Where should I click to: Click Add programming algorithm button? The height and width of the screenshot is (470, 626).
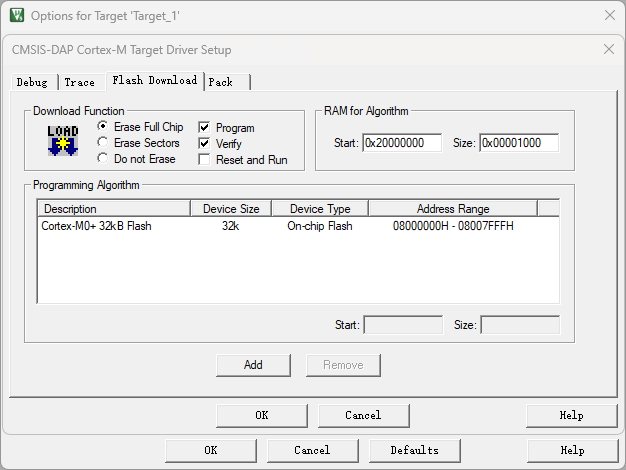[x=253, y=365]
